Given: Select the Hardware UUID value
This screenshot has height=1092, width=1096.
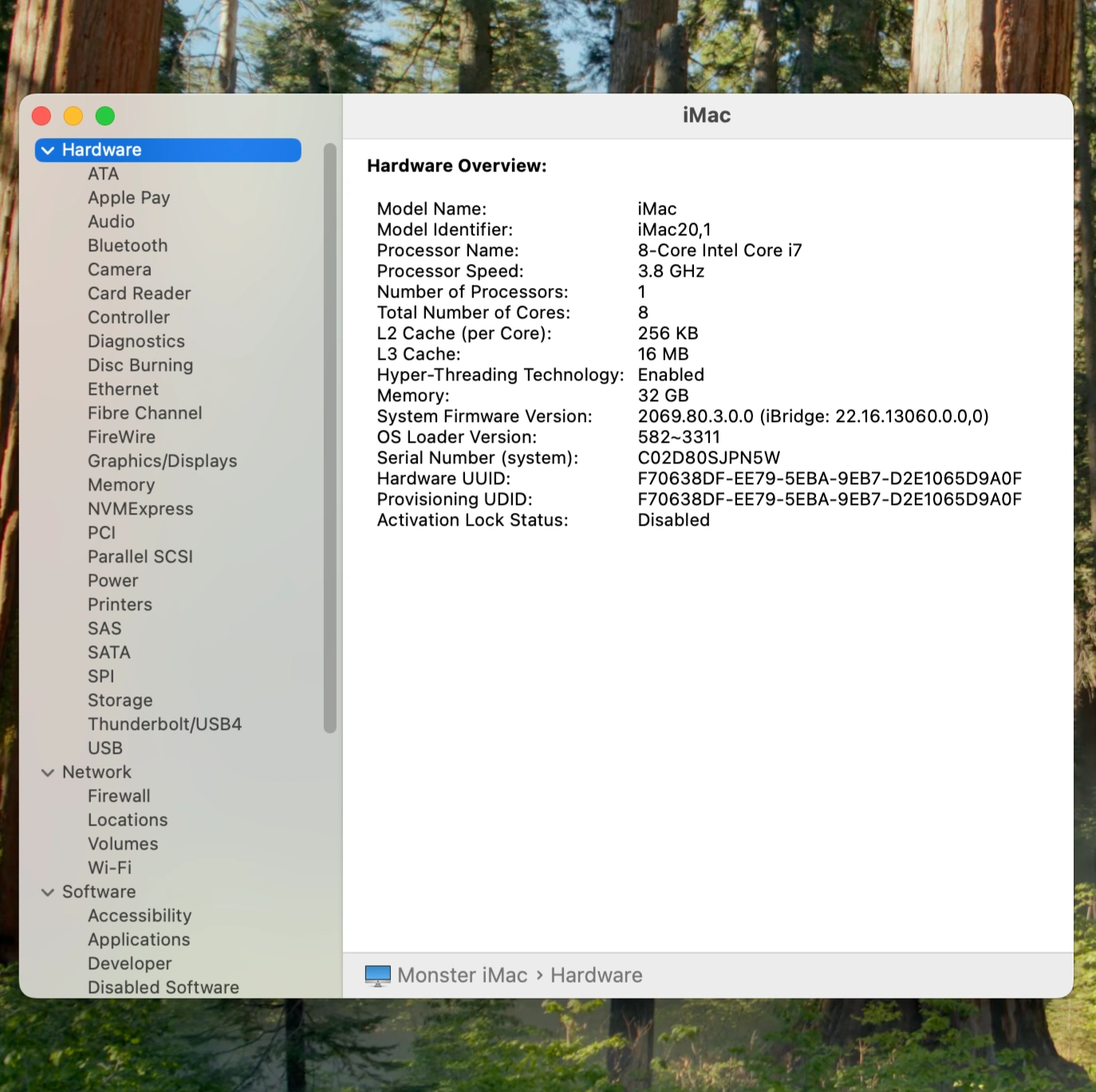Looking at the screenshot, I should coord(829,479).
